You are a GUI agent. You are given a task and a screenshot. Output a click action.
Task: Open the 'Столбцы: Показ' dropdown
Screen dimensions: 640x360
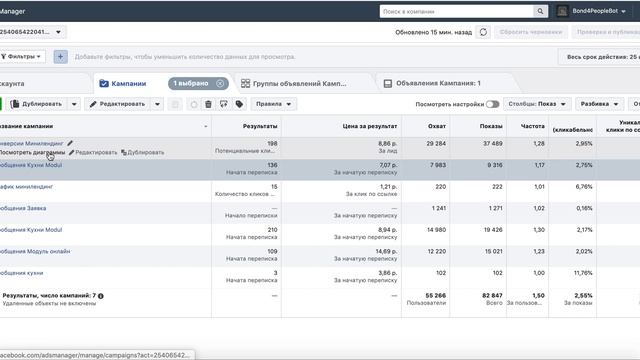coord(537,104)
